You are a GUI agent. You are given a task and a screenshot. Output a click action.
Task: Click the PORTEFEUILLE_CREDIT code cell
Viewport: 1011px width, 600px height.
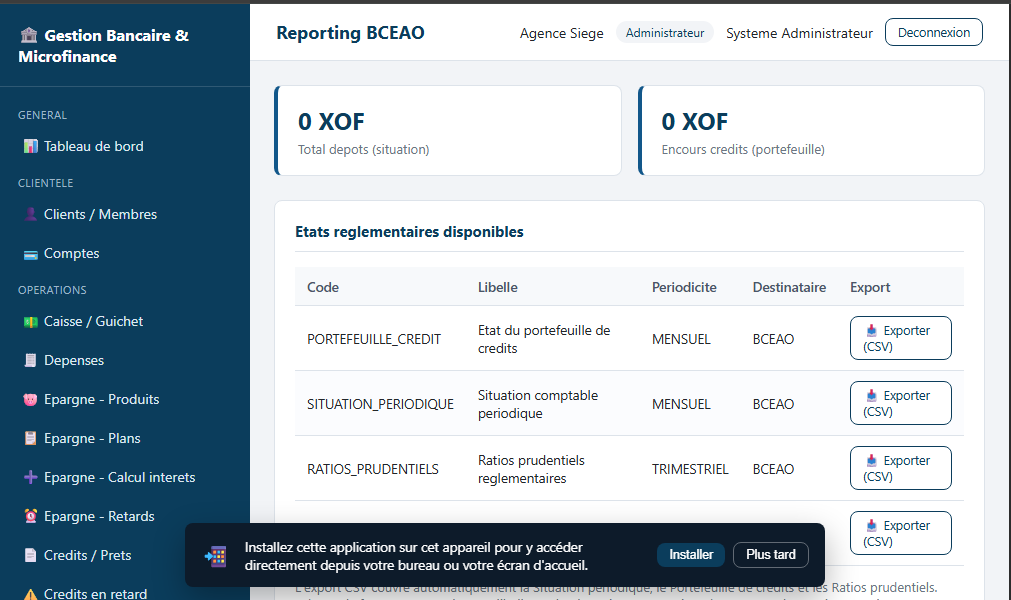374,340
